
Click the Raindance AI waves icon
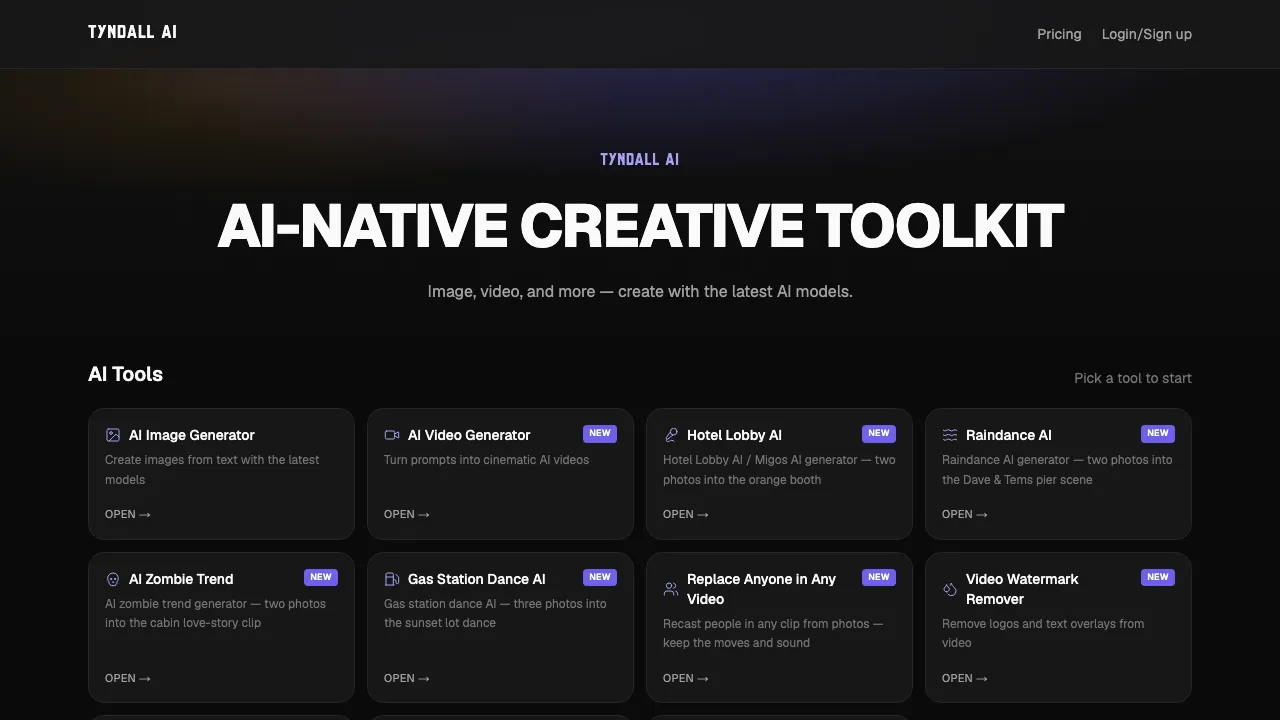click(950, 435)
